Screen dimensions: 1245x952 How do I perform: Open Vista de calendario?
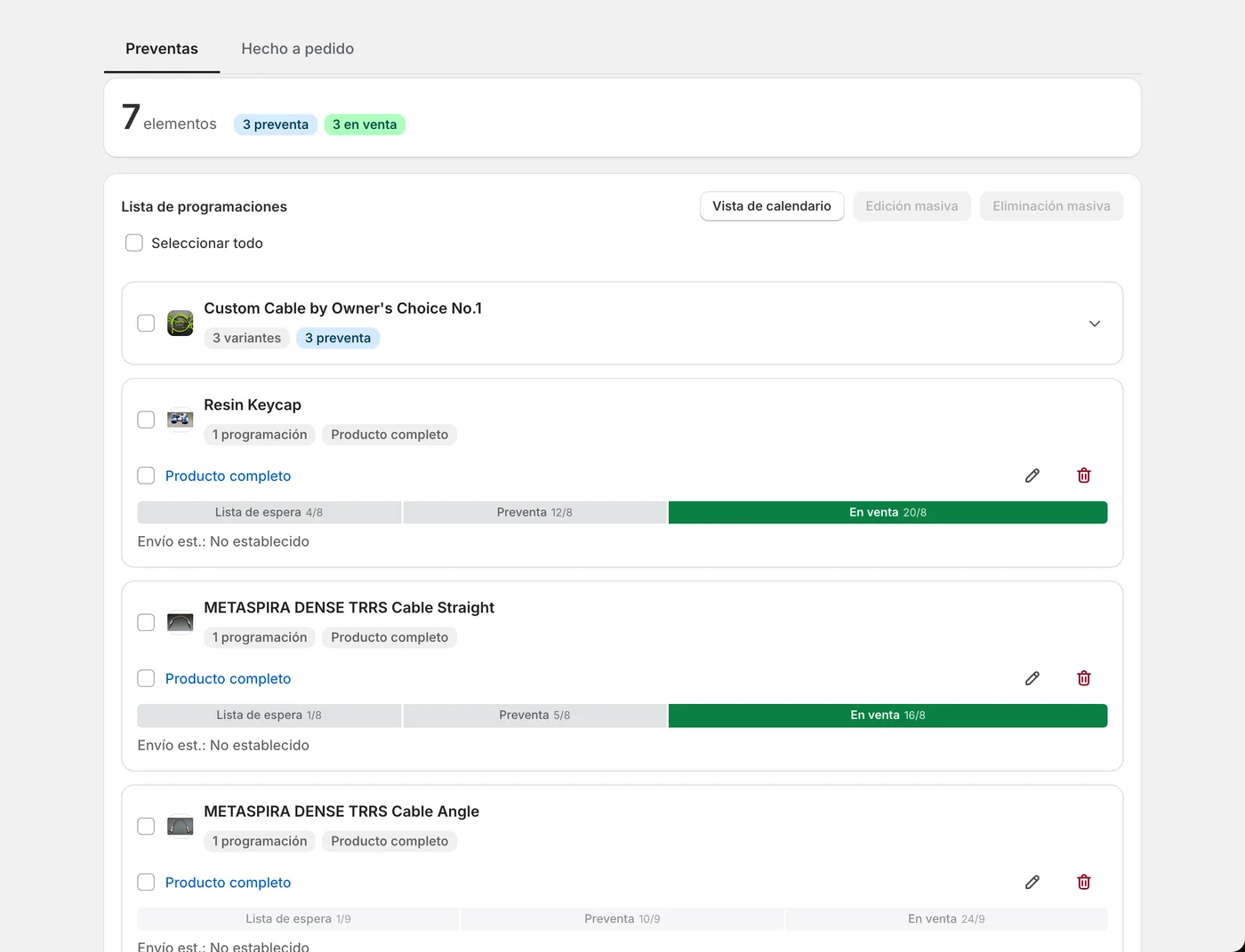coord(772,206)
